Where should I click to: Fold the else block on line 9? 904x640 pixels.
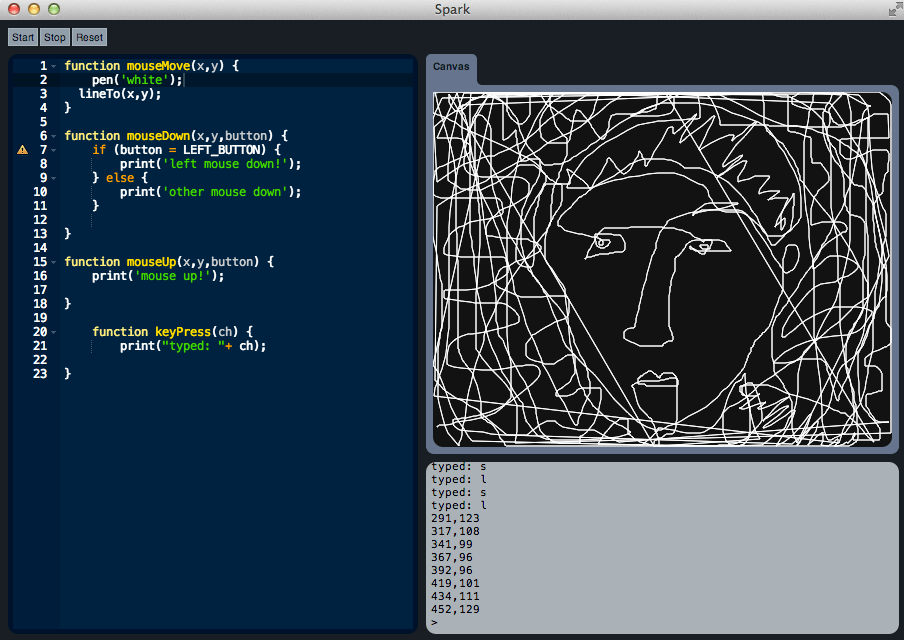[54, 178]
